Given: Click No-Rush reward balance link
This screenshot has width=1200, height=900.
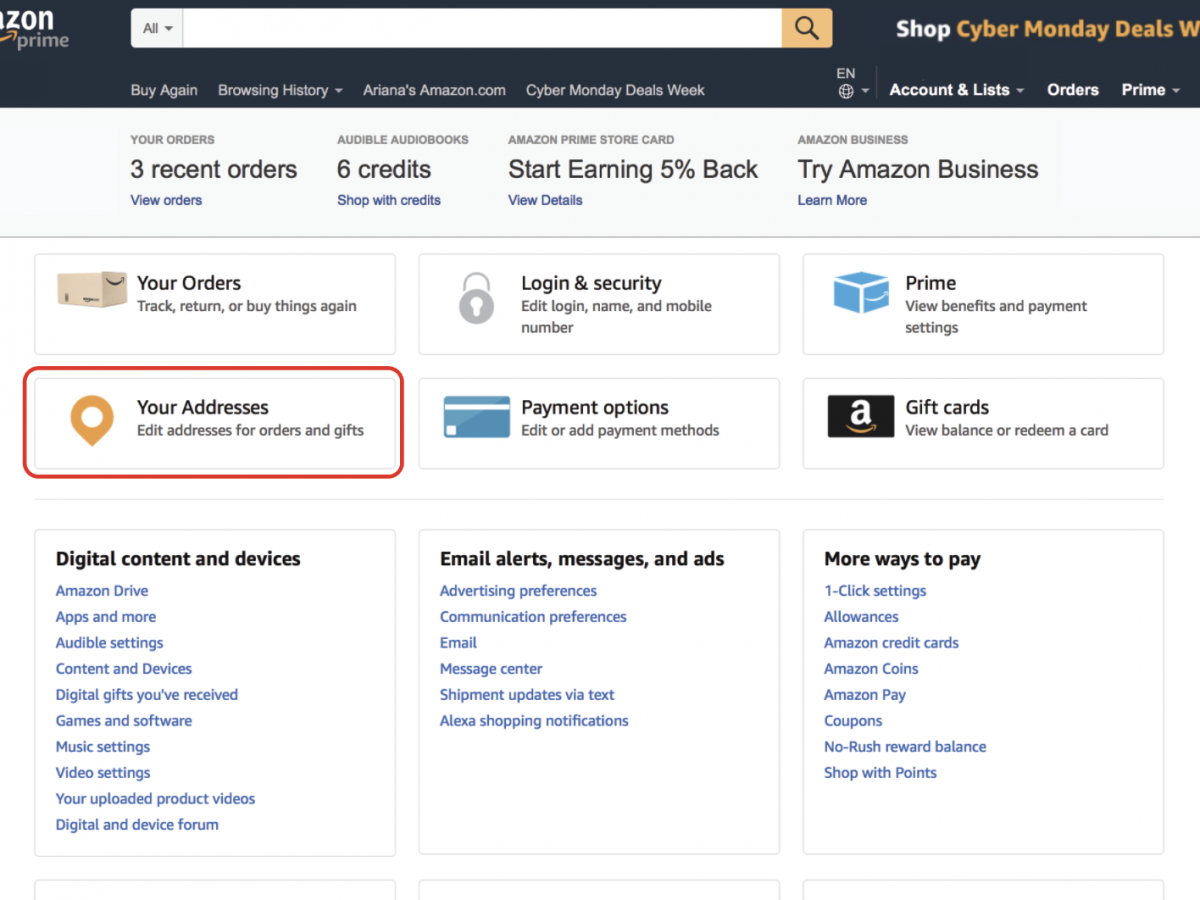Looking at the screenshot, I should click(905, 747).
